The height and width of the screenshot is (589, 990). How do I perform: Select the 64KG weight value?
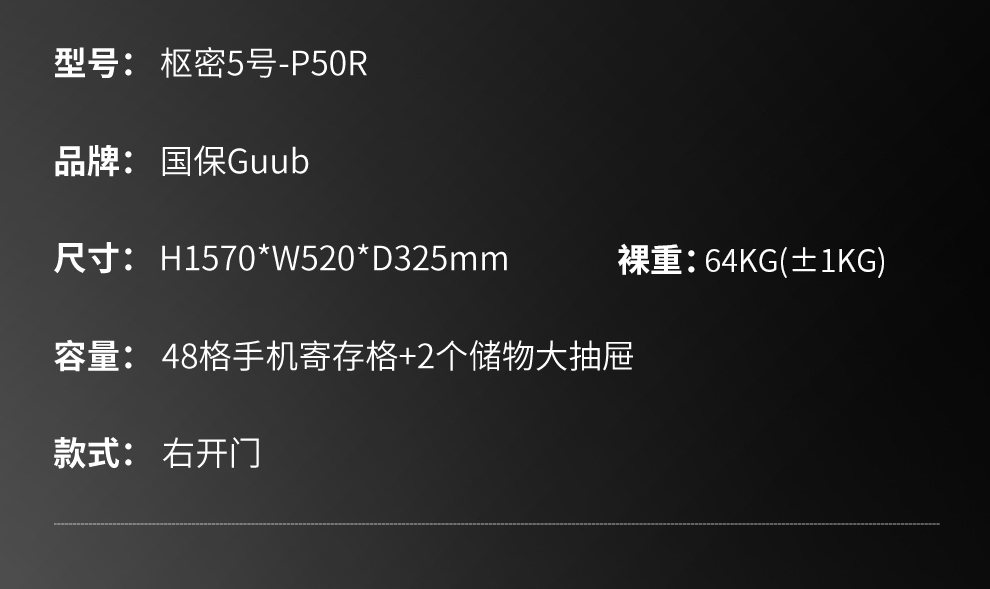(741, 261)
